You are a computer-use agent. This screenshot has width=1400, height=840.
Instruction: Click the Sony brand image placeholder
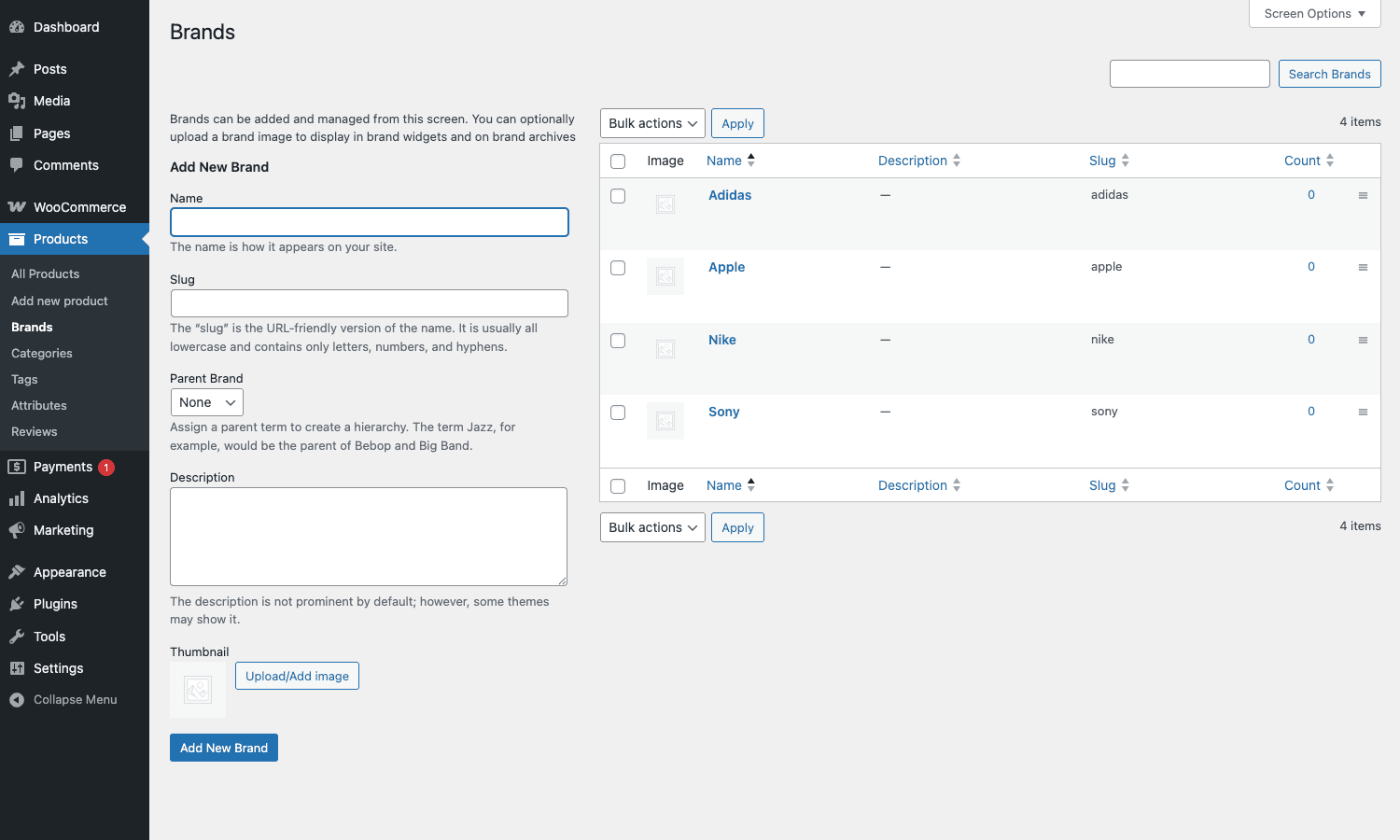tap(665, 421)
